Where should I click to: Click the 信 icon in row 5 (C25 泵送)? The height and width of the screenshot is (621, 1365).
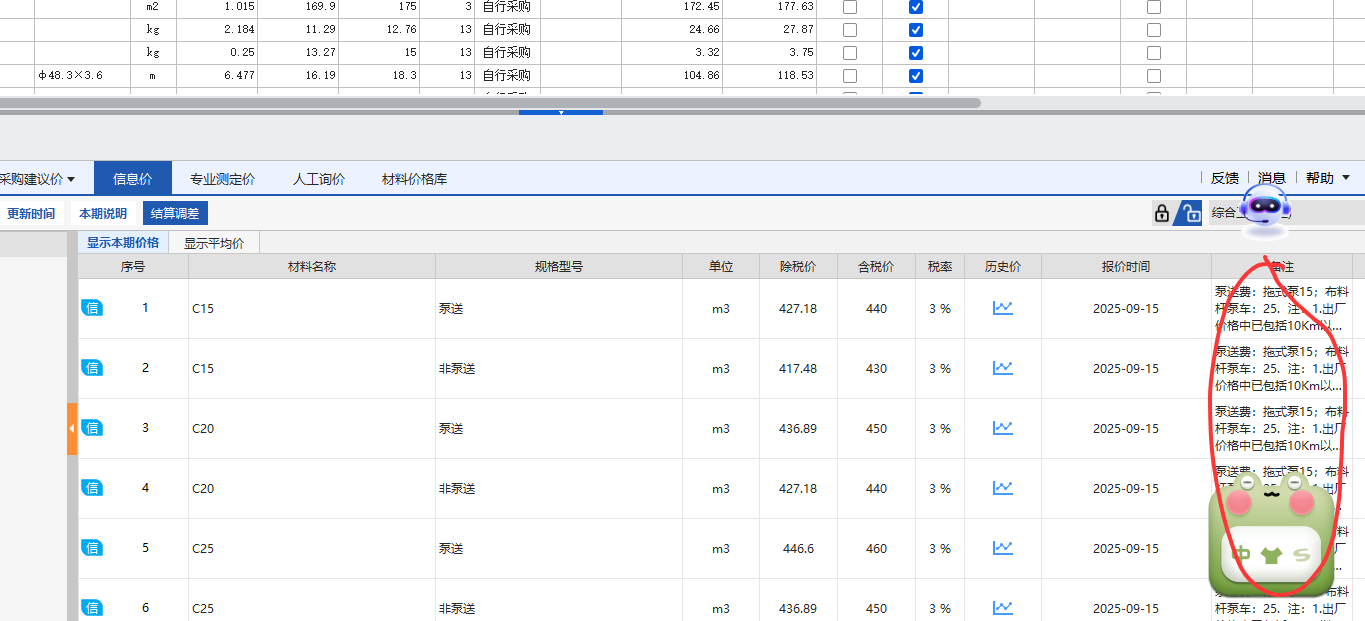coord(92,548)
